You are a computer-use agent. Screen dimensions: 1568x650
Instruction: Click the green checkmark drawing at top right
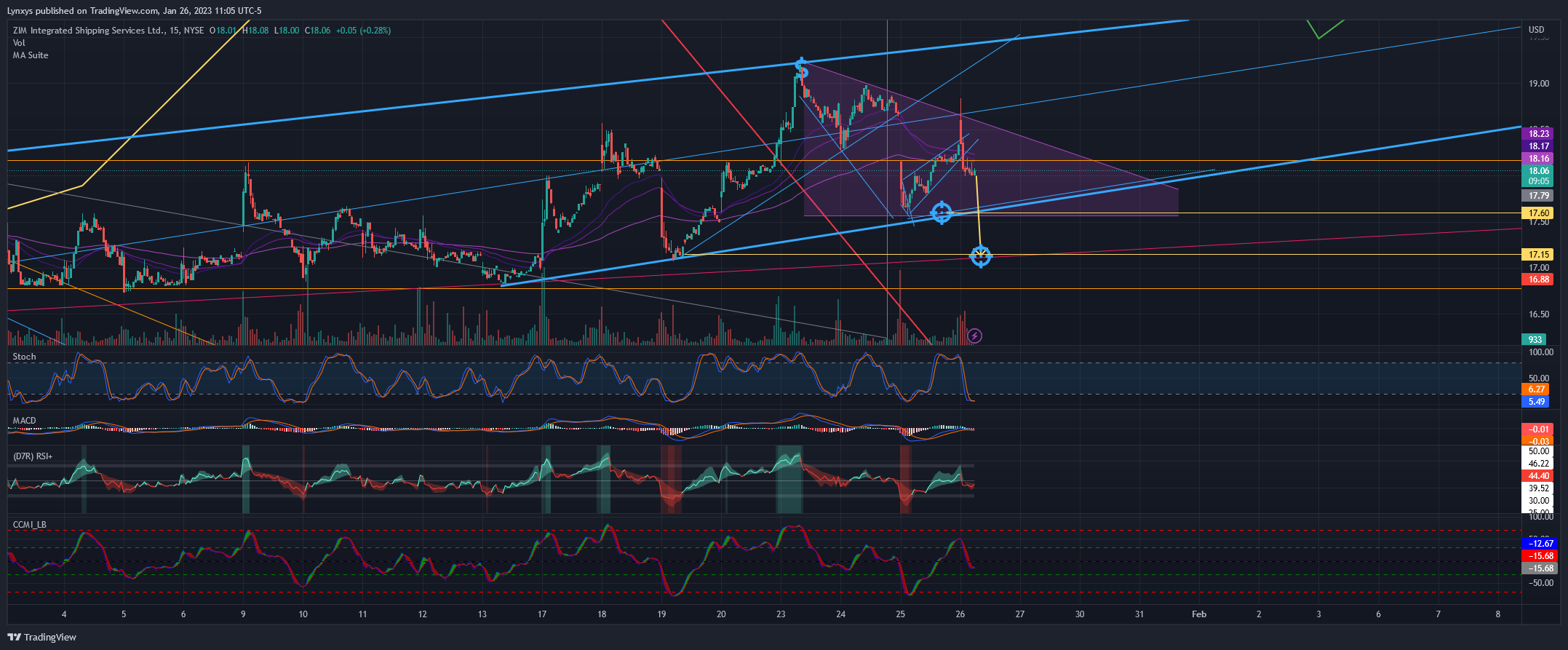click(1325, 29)
